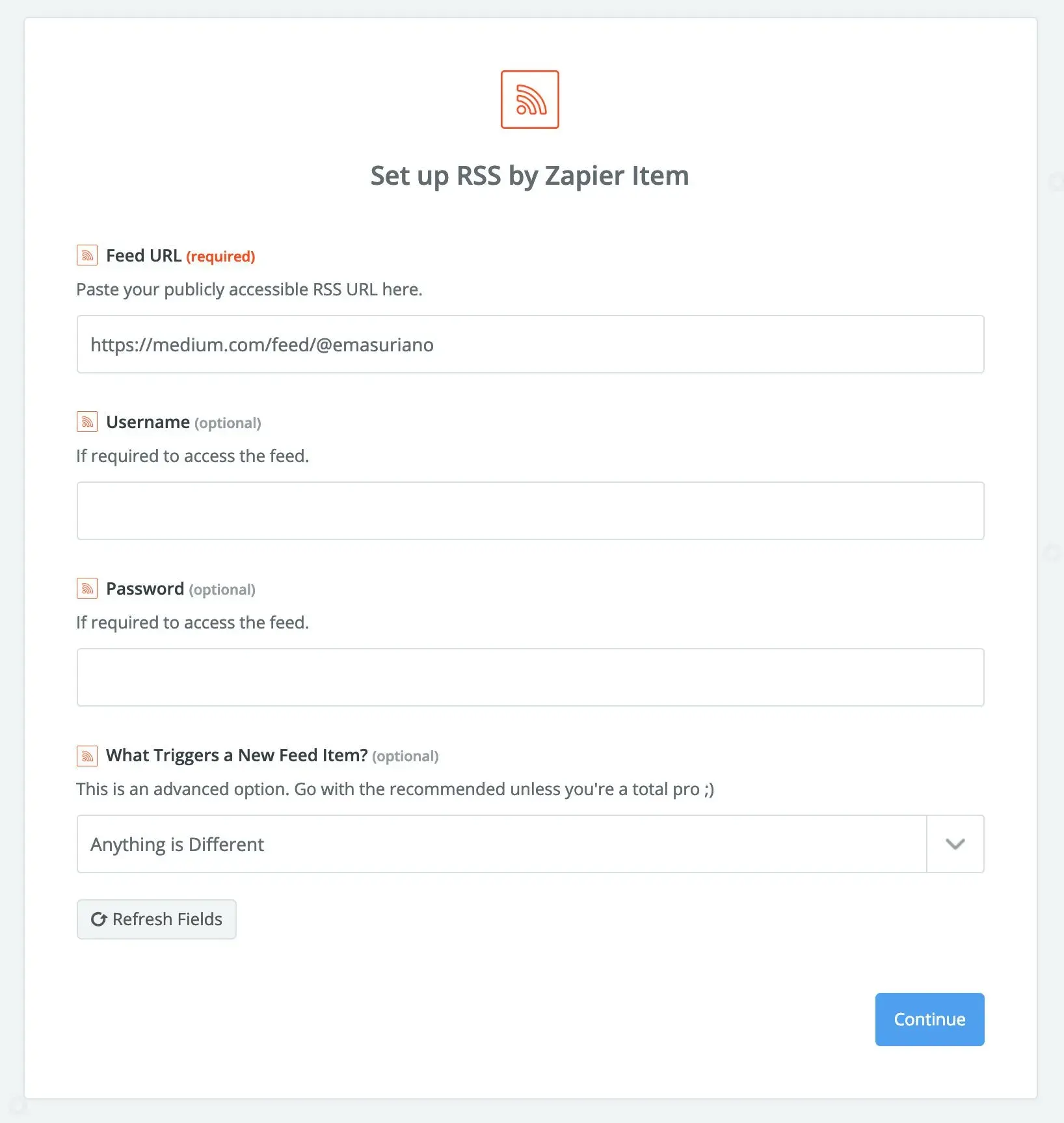Click 'Paste your publicly accessible RSS URL here.' text
Viewport: 1064px width, 1123px height.
[249, 290]
